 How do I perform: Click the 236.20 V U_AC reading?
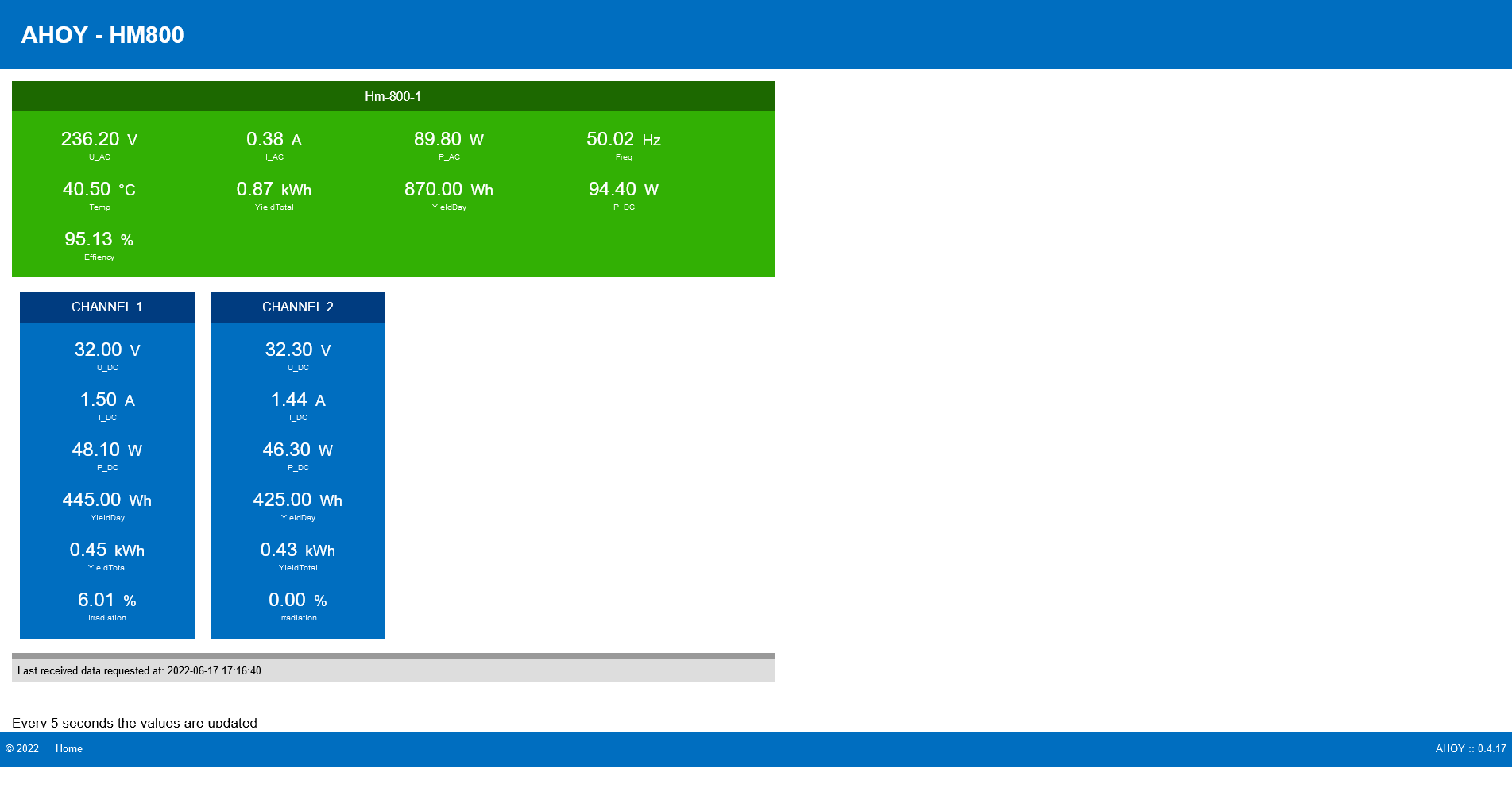pos(99,140)
